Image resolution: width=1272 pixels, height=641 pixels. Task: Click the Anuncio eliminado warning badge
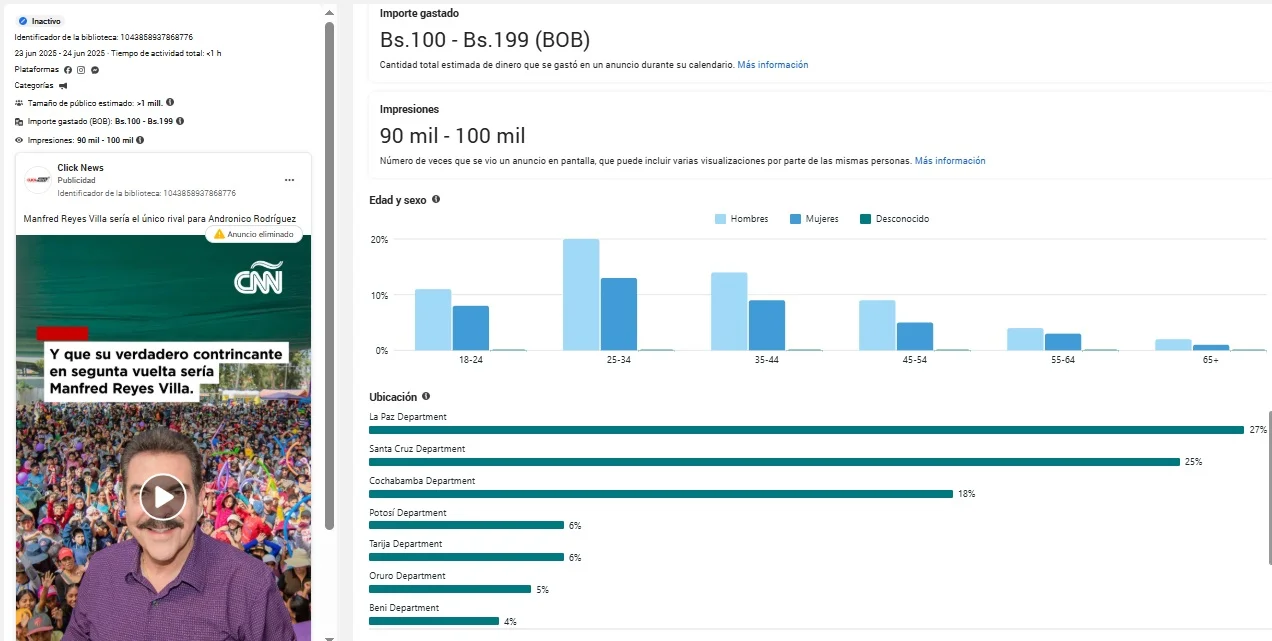pyautogui.click(x=253, y=234)
